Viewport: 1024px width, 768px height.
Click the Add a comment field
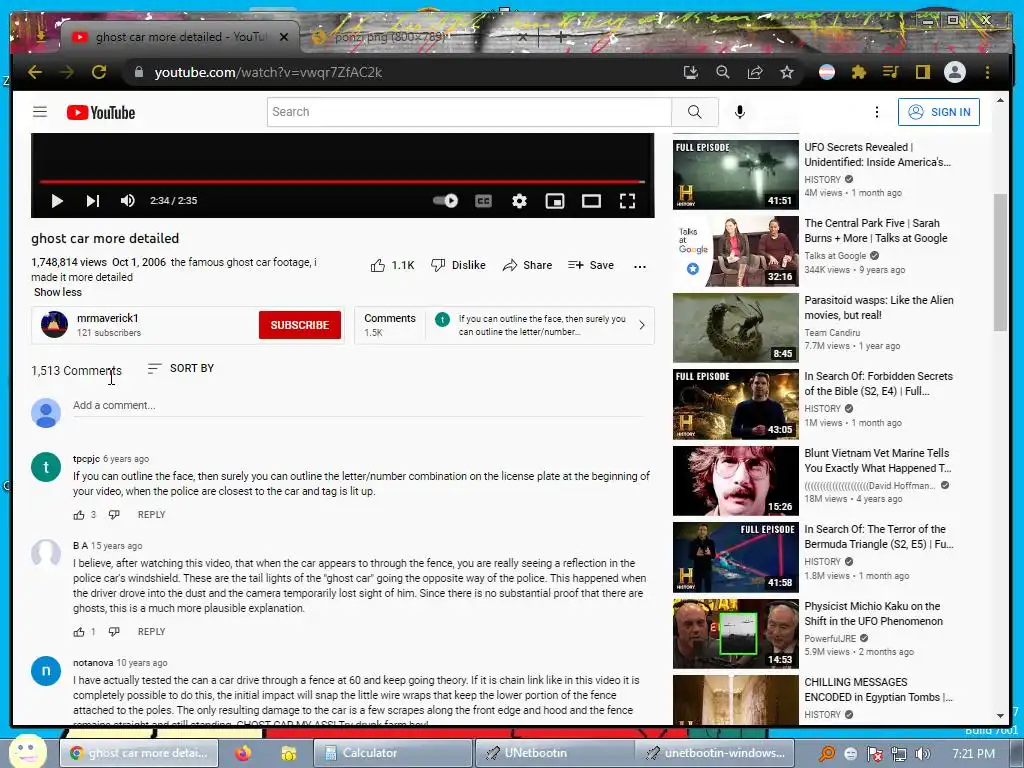click(x=359, y=406)
